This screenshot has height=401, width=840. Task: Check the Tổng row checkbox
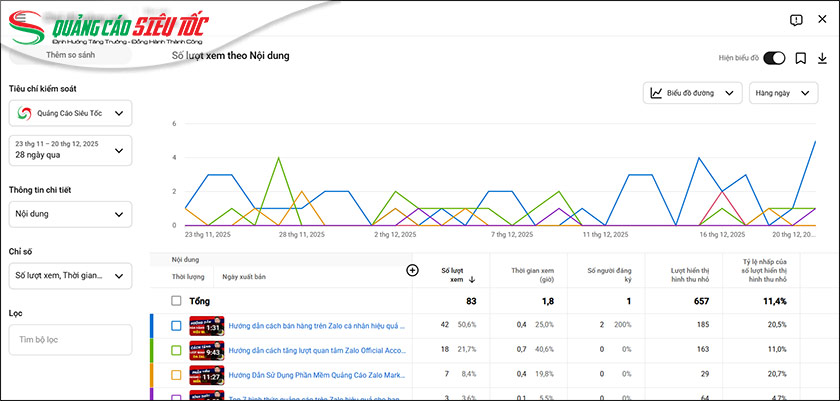pyautogui.click(x=176, y=300)
